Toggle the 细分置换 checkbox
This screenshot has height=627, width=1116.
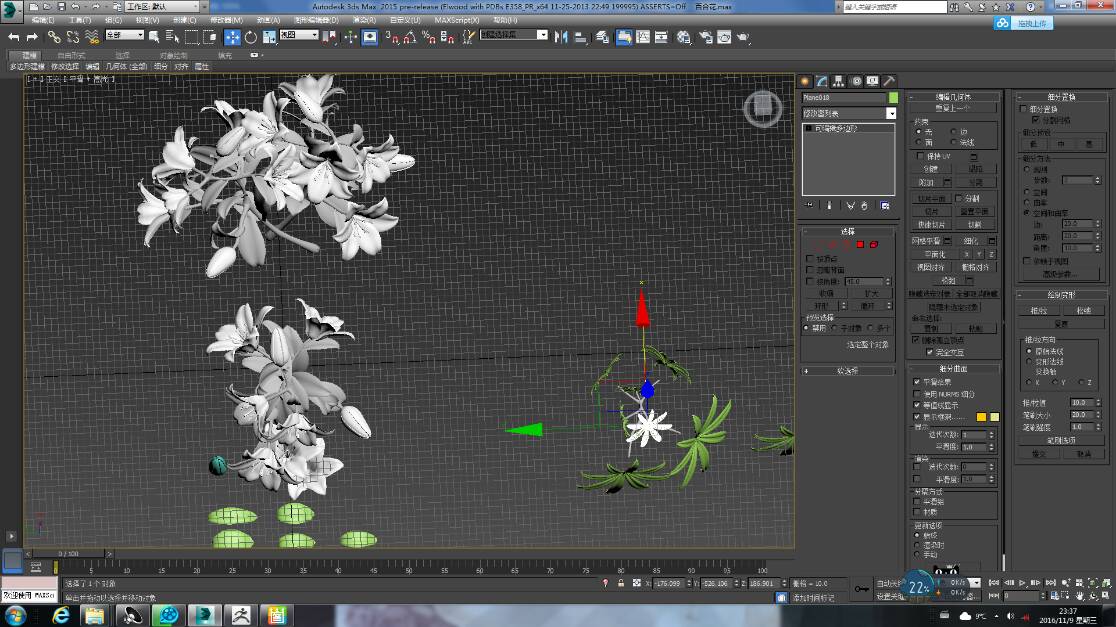[x=1023, y=109]
